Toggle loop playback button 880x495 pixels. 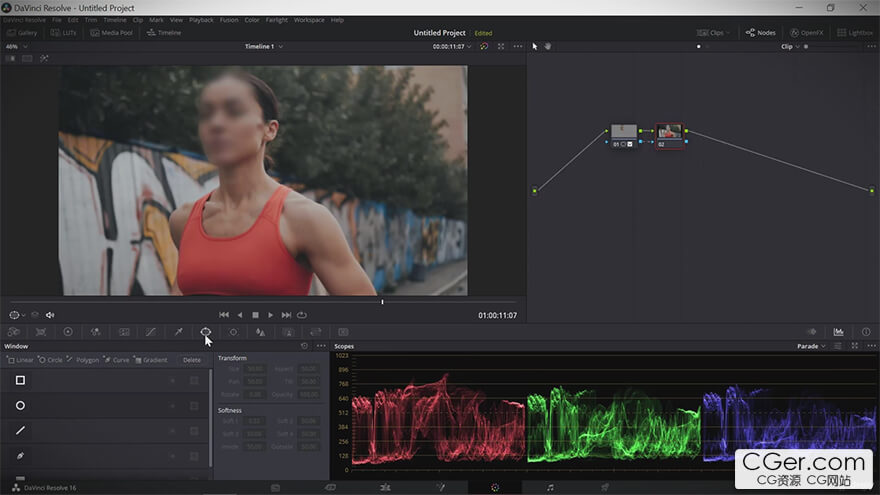coord(302,315)
